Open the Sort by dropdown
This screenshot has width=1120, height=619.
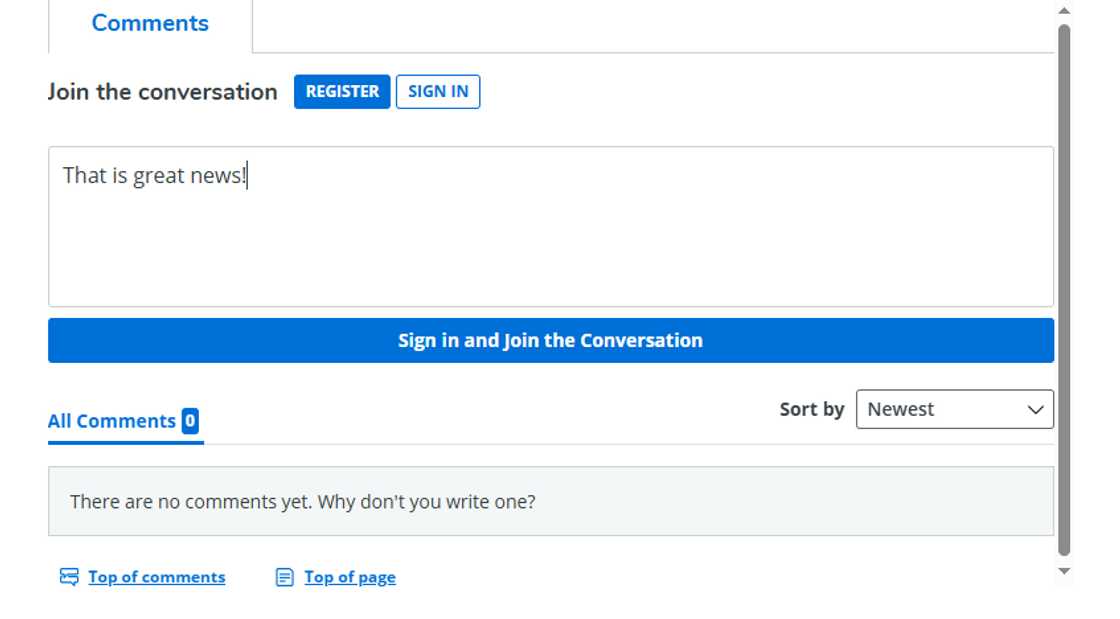pos(955,409)
